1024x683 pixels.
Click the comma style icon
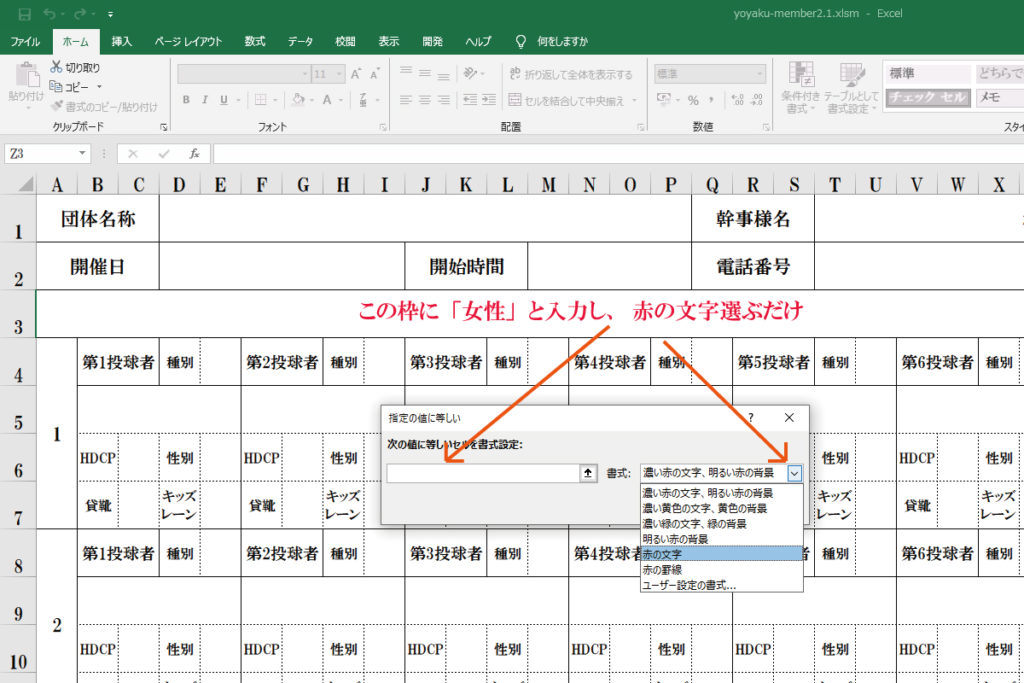click(711, 100)
